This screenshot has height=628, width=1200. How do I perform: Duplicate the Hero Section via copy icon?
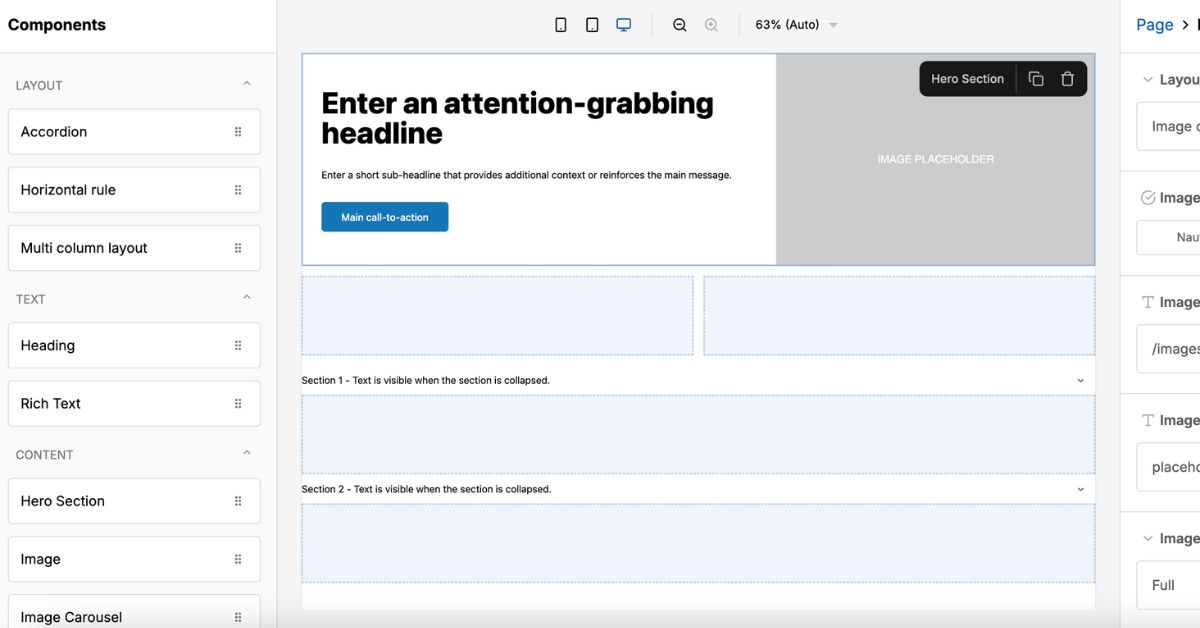tap(1036, 78)
